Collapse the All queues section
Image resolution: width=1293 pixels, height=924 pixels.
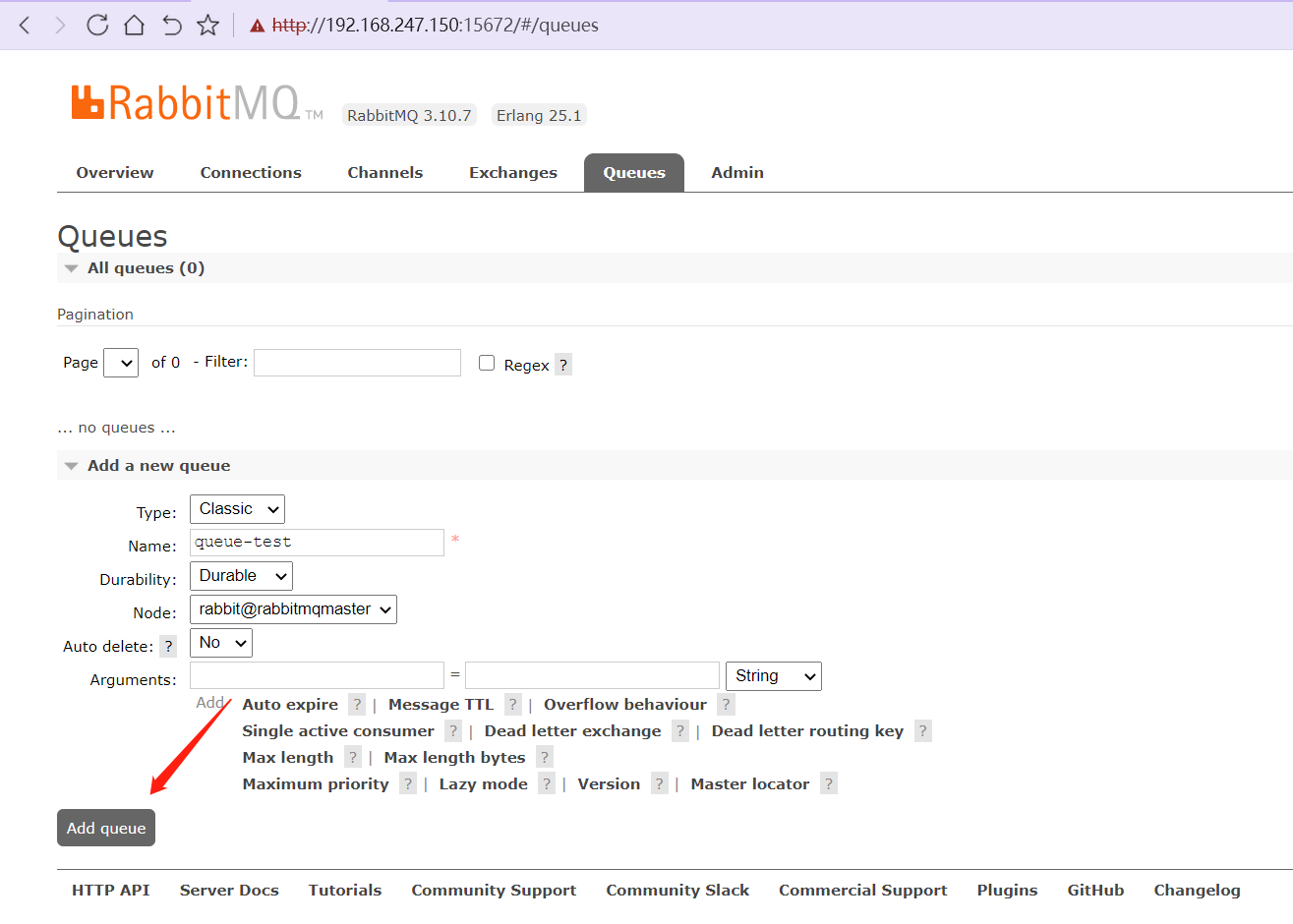pyautogui.click(x=146, y=268)
